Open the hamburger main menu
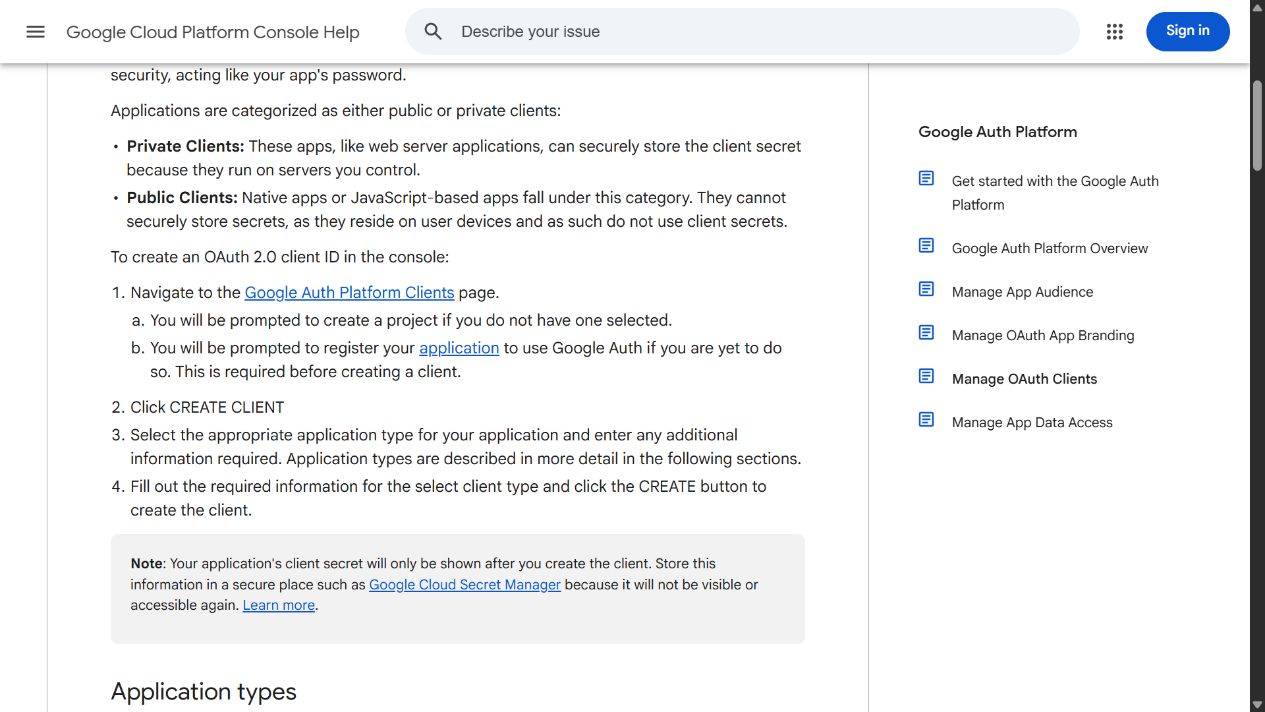 click(x=35, y=31)
